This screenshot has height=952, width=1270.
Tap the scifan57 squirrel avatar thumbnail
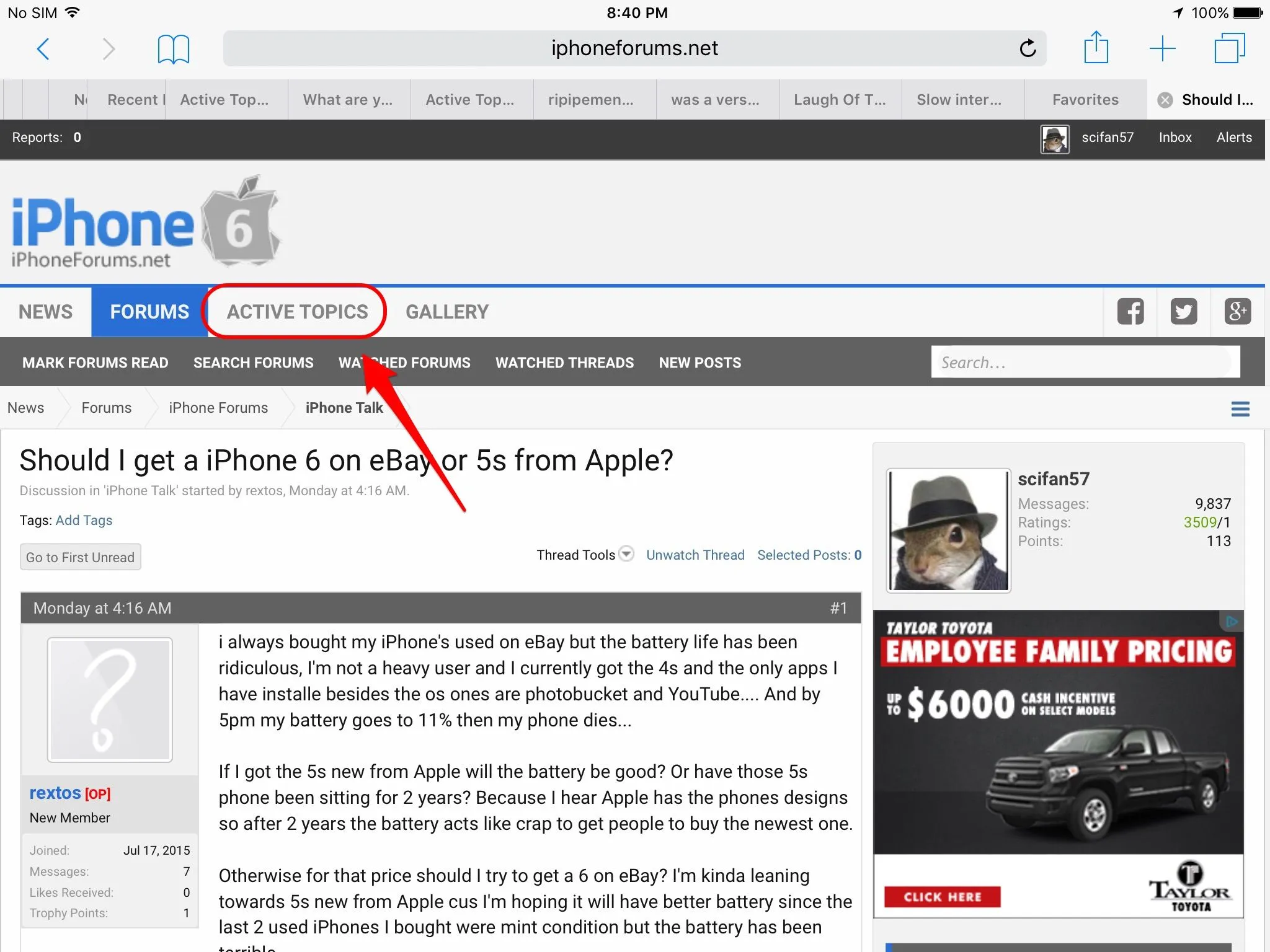click(1054, 139)
